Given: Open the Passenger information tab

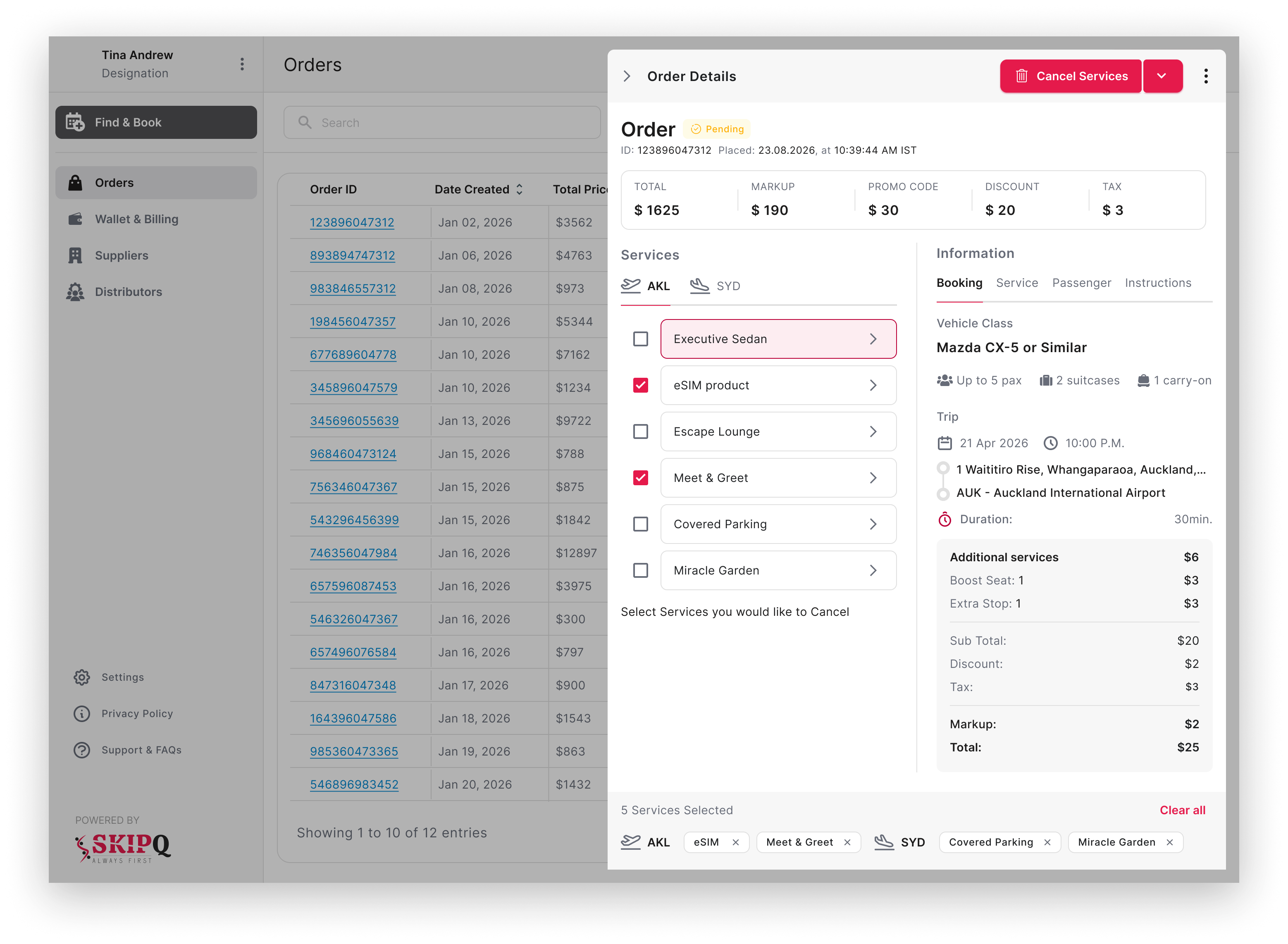Looking at the screenshot, I should [x=1081, y=283].
